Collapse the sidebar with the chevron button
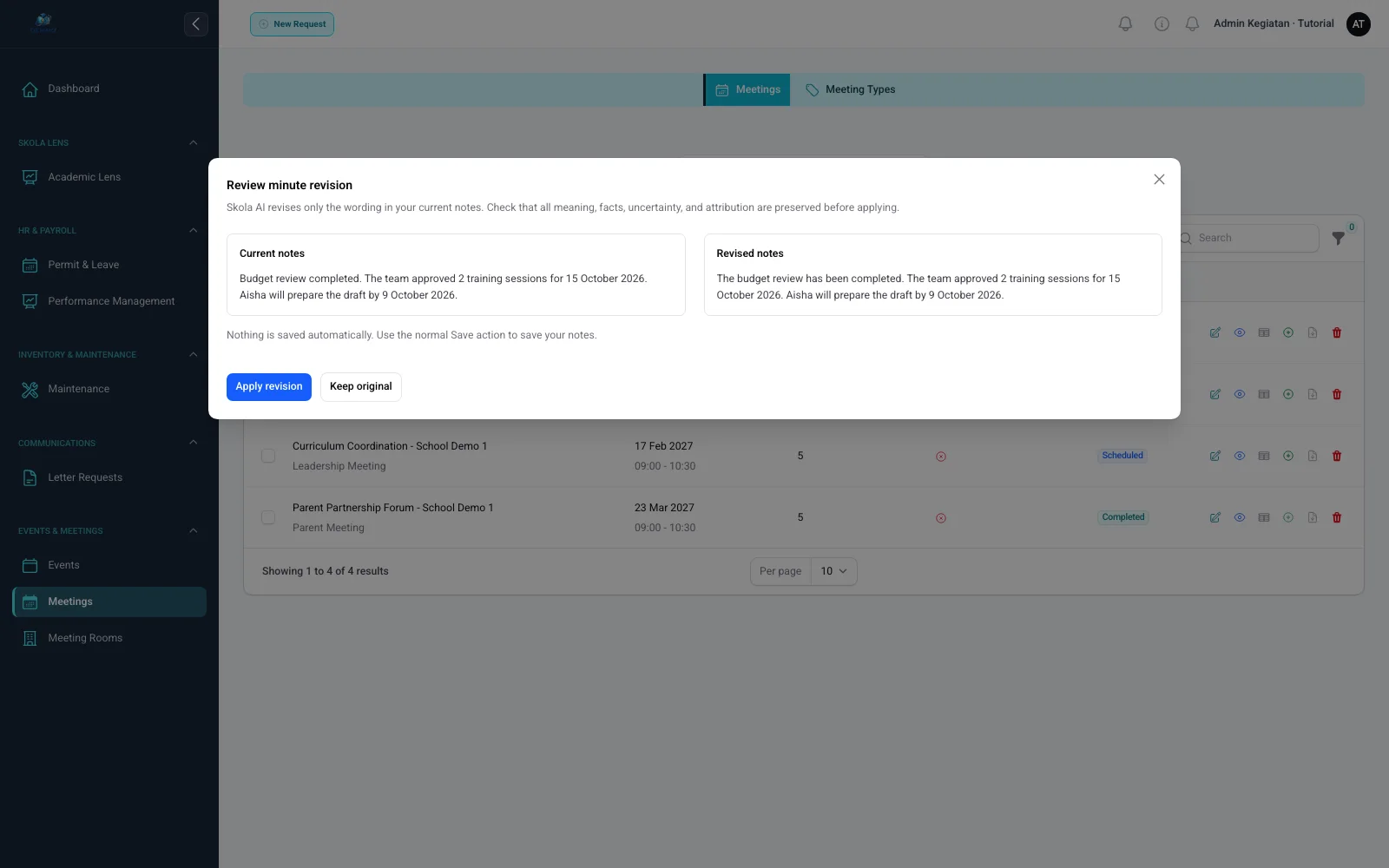Viewport: 1389px width, 868px height. click(196, 24)
